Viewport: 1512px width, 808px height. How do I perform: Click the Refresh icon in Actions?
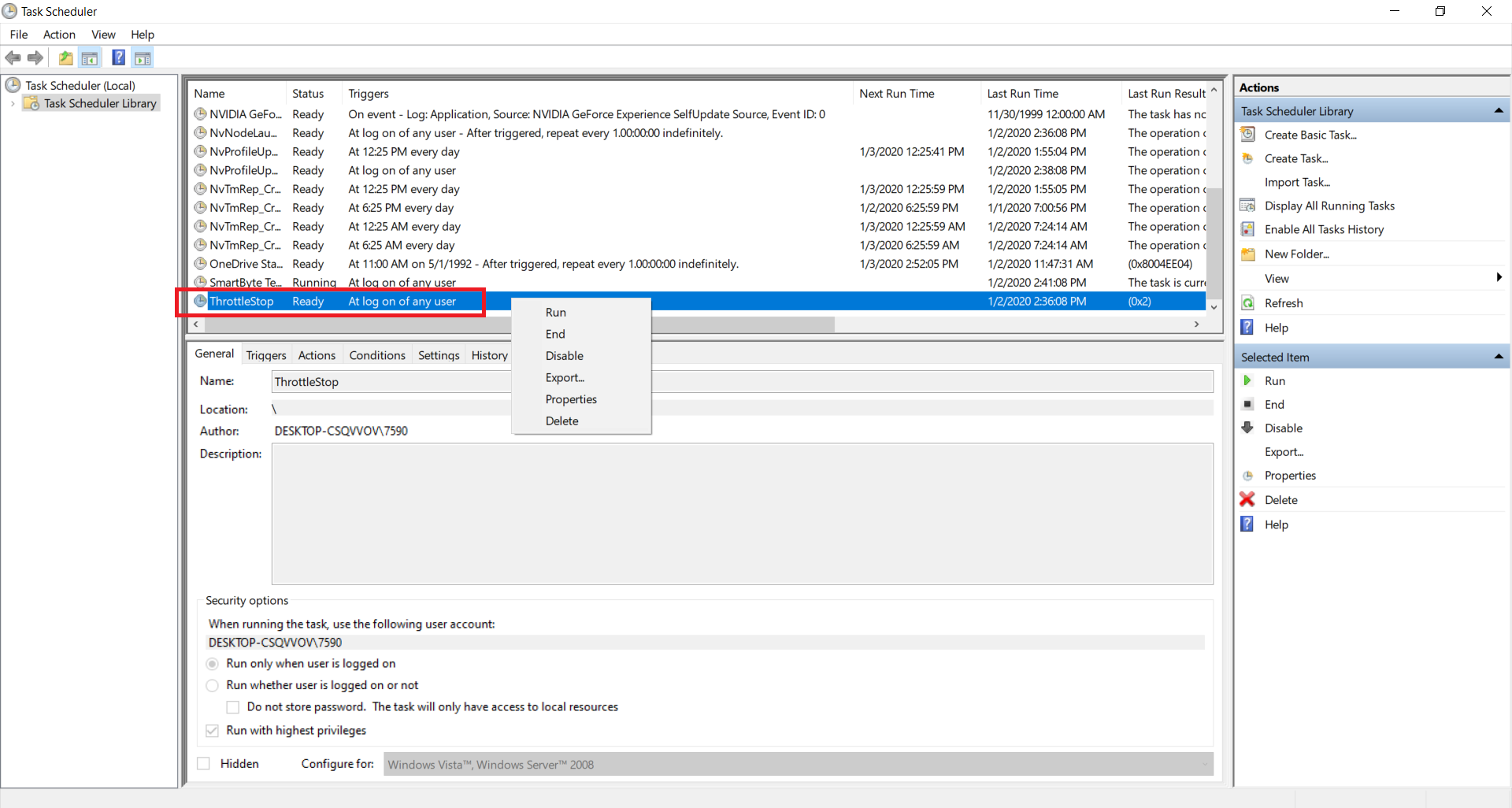click(x=1248, y=303)
